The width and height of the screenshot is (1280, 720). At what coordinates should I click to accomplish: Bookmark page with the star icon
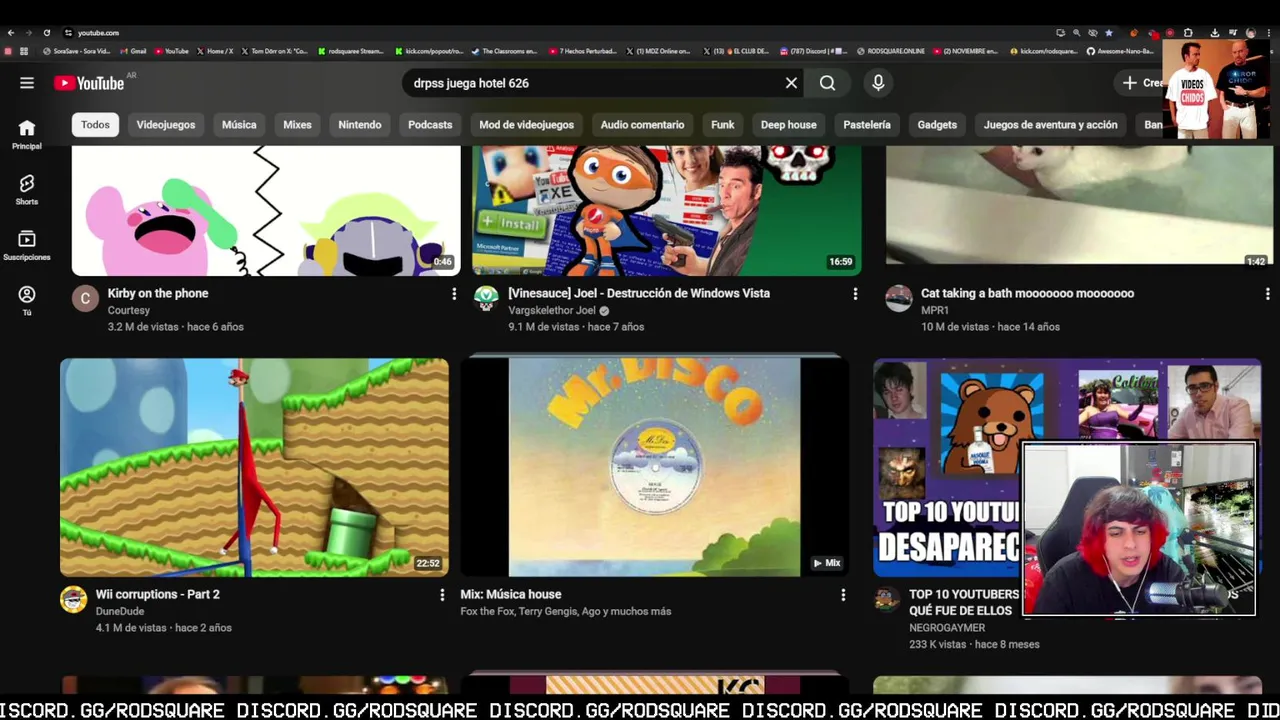tap(1108, 33)
